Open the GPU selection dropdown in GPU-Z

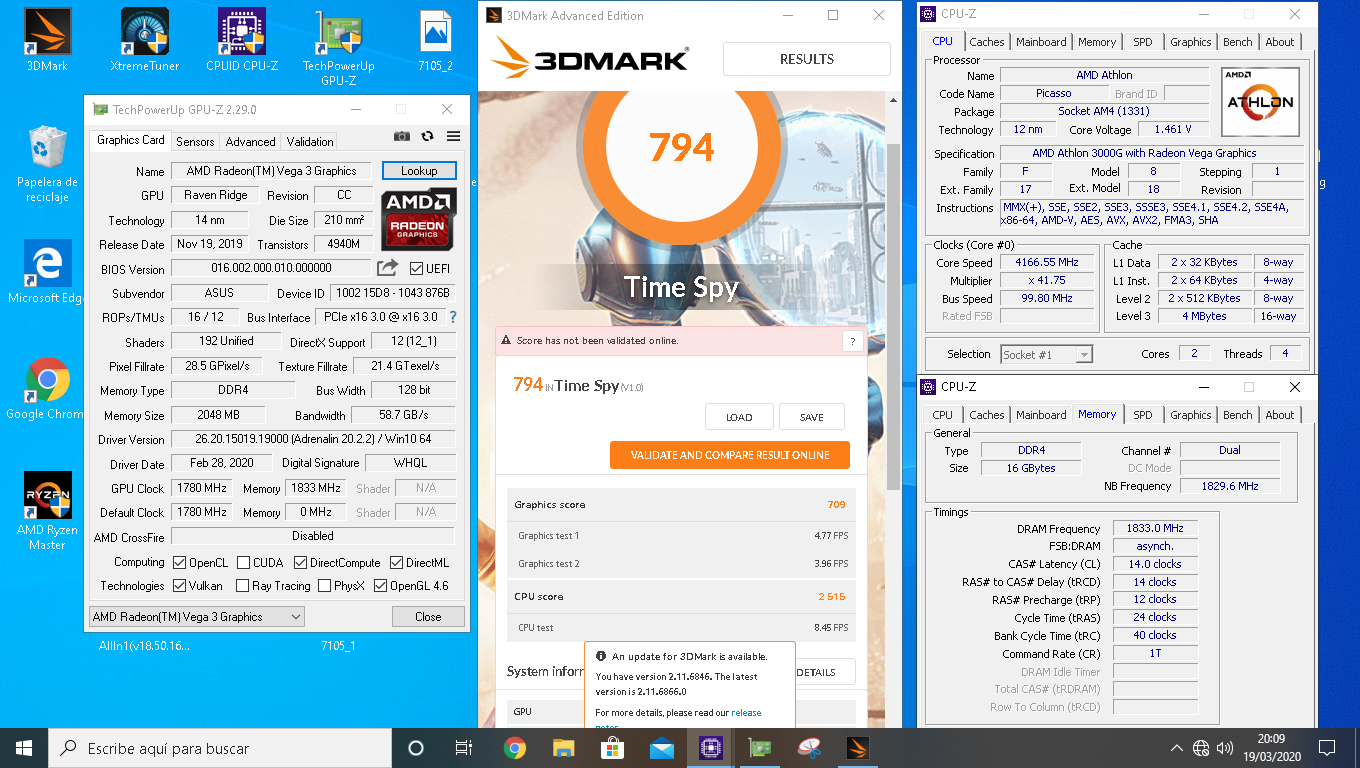pos(197,617)
